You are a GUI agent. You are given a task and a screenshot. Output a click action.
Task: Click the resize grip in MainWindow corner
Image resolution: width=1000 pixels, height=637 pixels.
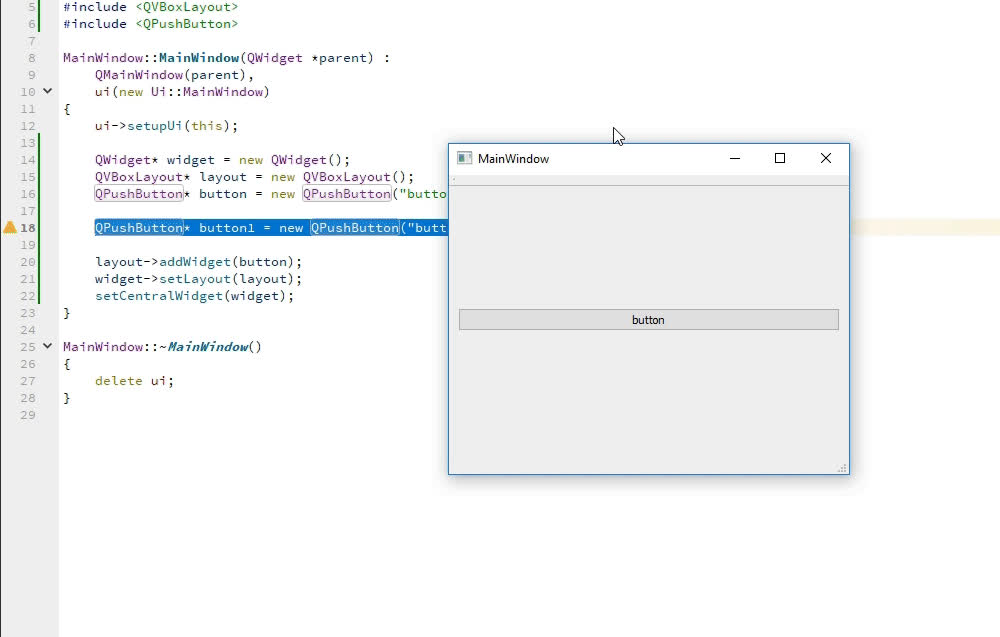[x=842, y=467]
